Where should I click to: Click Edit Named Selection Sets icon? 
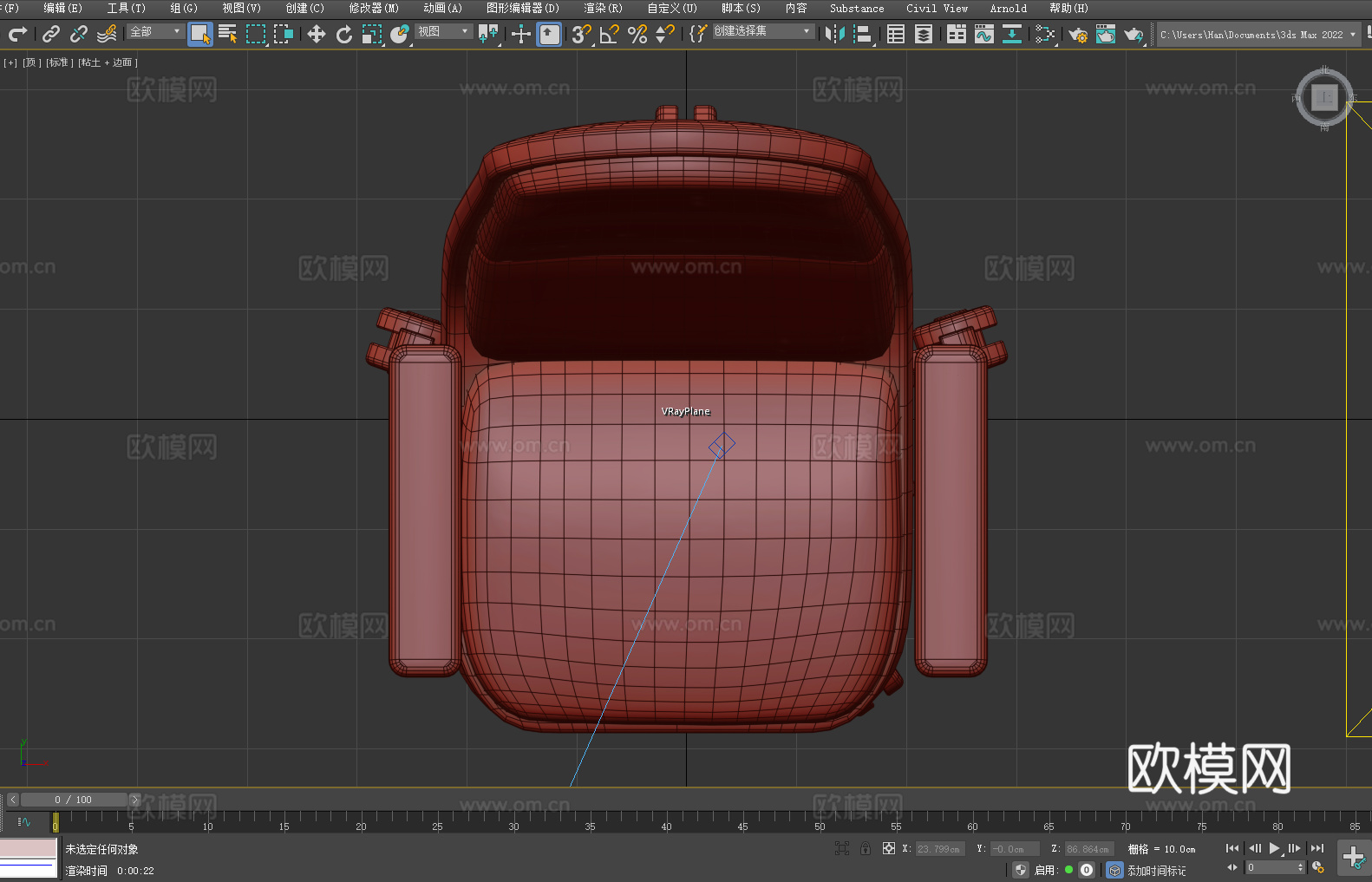pyautogui.click(x=697, y=34)
